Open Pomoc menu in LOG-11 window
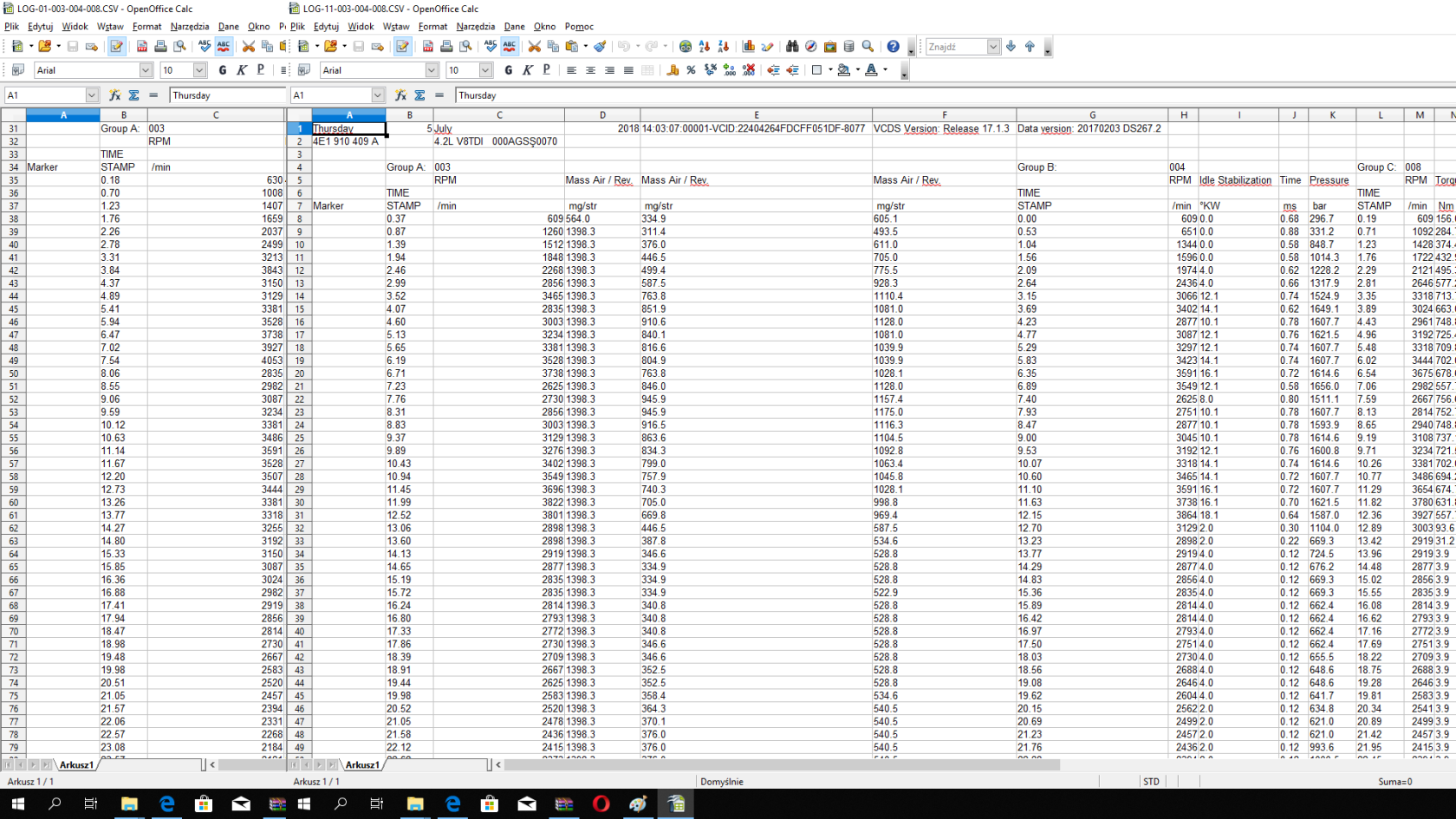This screenshot has width=1456, height=819. click(579, 27)
